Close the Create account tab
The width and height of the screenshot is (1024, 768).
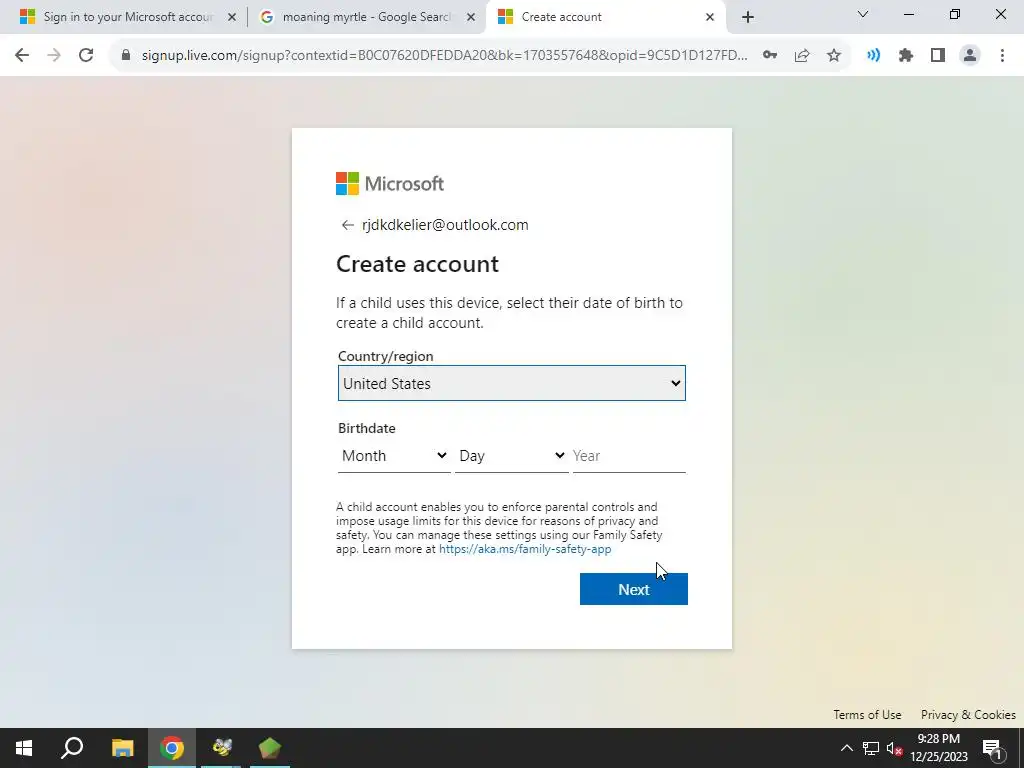click(710, 18)
